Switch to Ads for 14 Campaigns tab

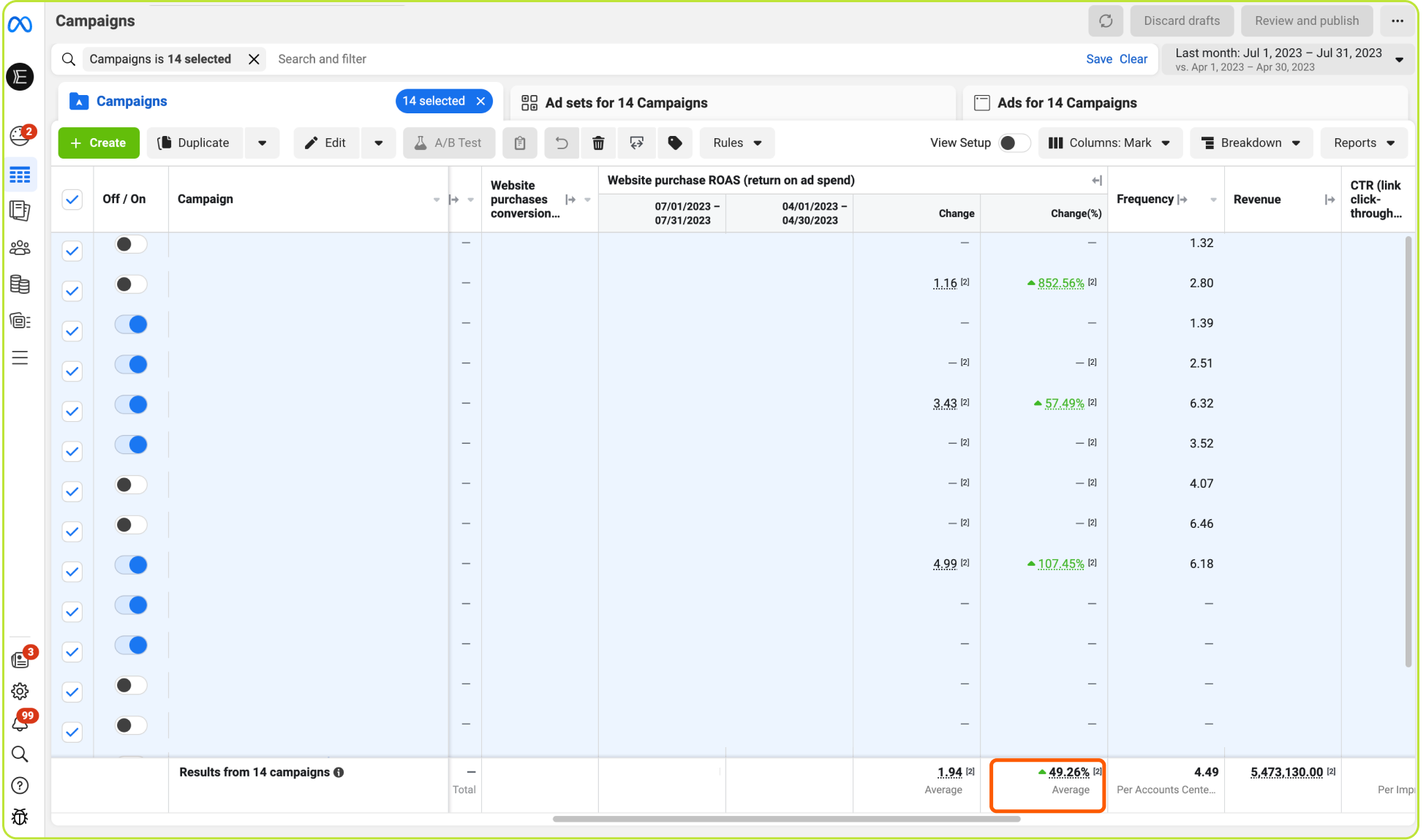tap(1066, 103)
